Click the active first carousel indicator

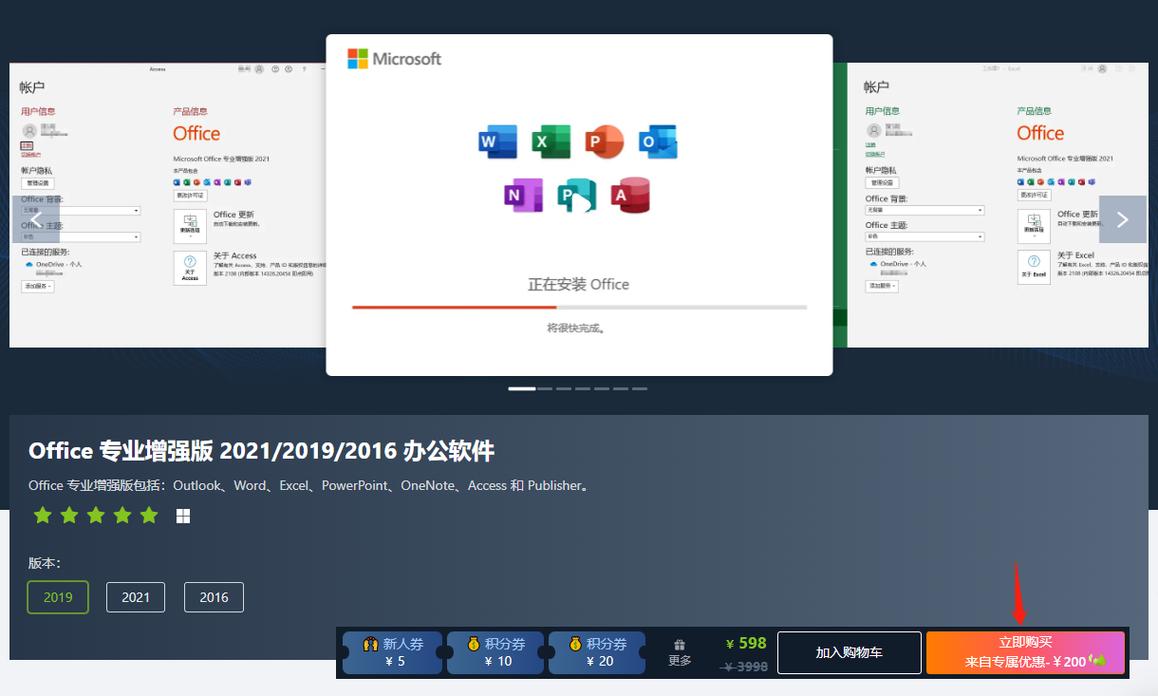point(521,389)
